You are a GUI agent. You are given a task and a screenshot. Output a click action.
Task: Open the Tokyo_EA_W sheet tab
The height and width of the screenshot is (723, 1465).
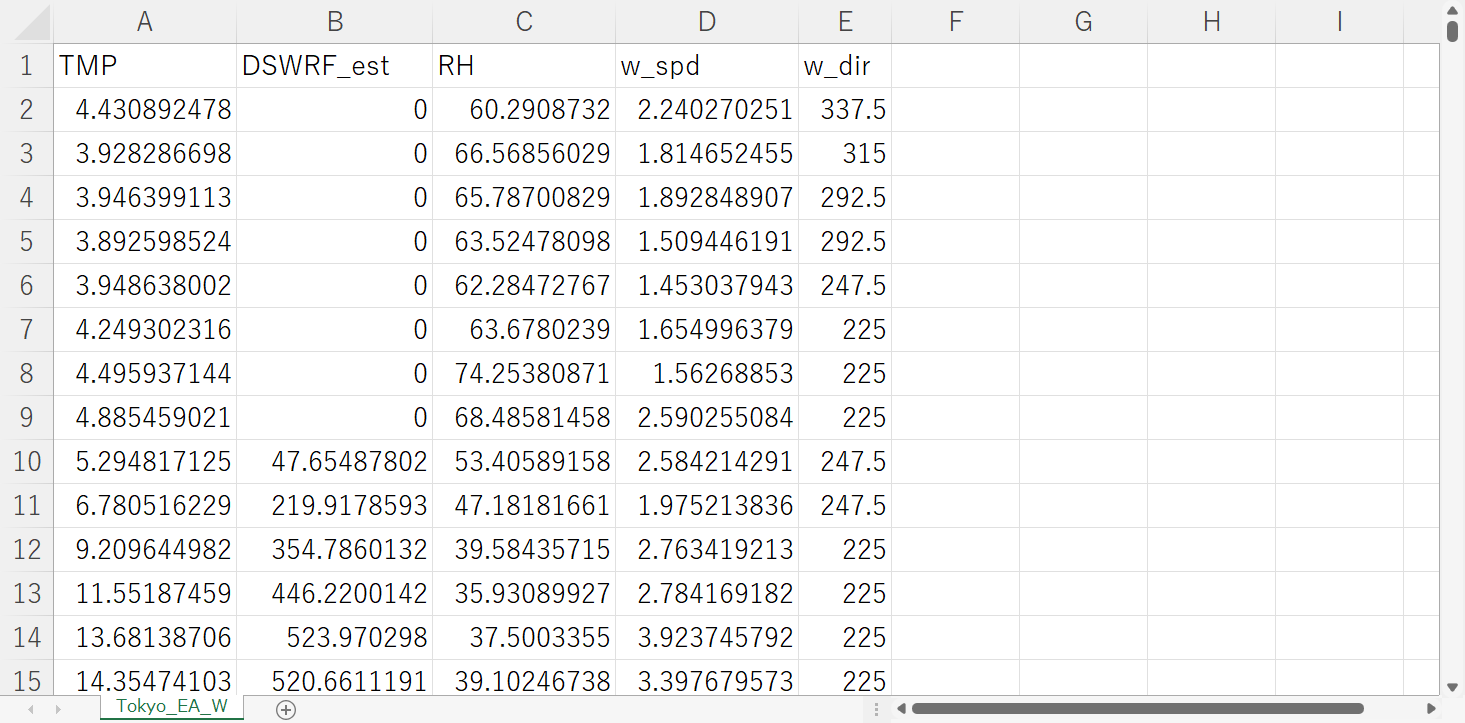click(172, 707)
